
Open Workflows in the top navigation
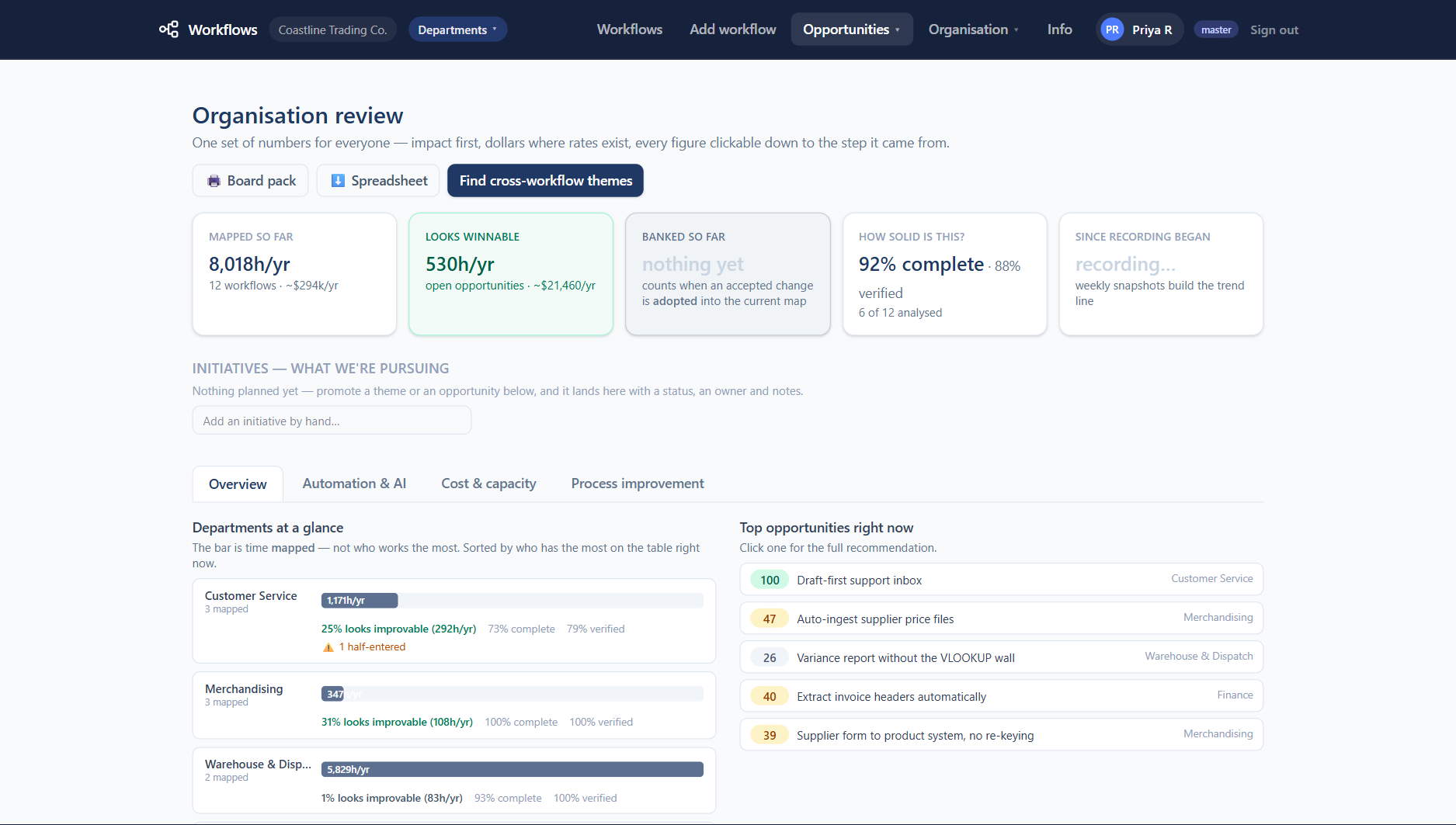(630, 29)
